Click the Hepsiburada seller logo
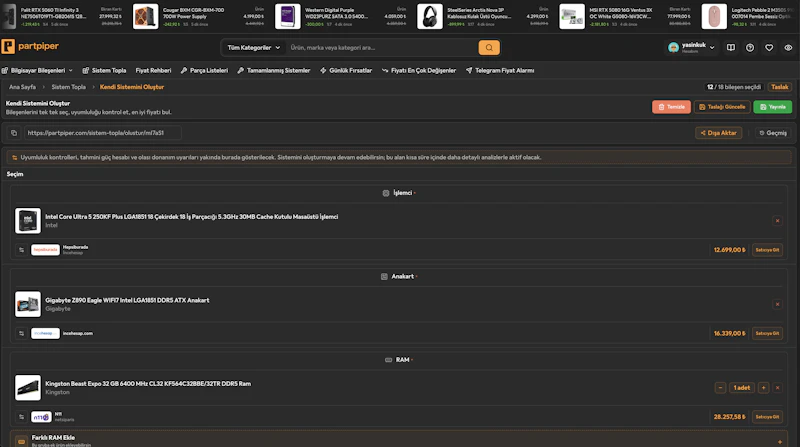 (x=45, y=250)
